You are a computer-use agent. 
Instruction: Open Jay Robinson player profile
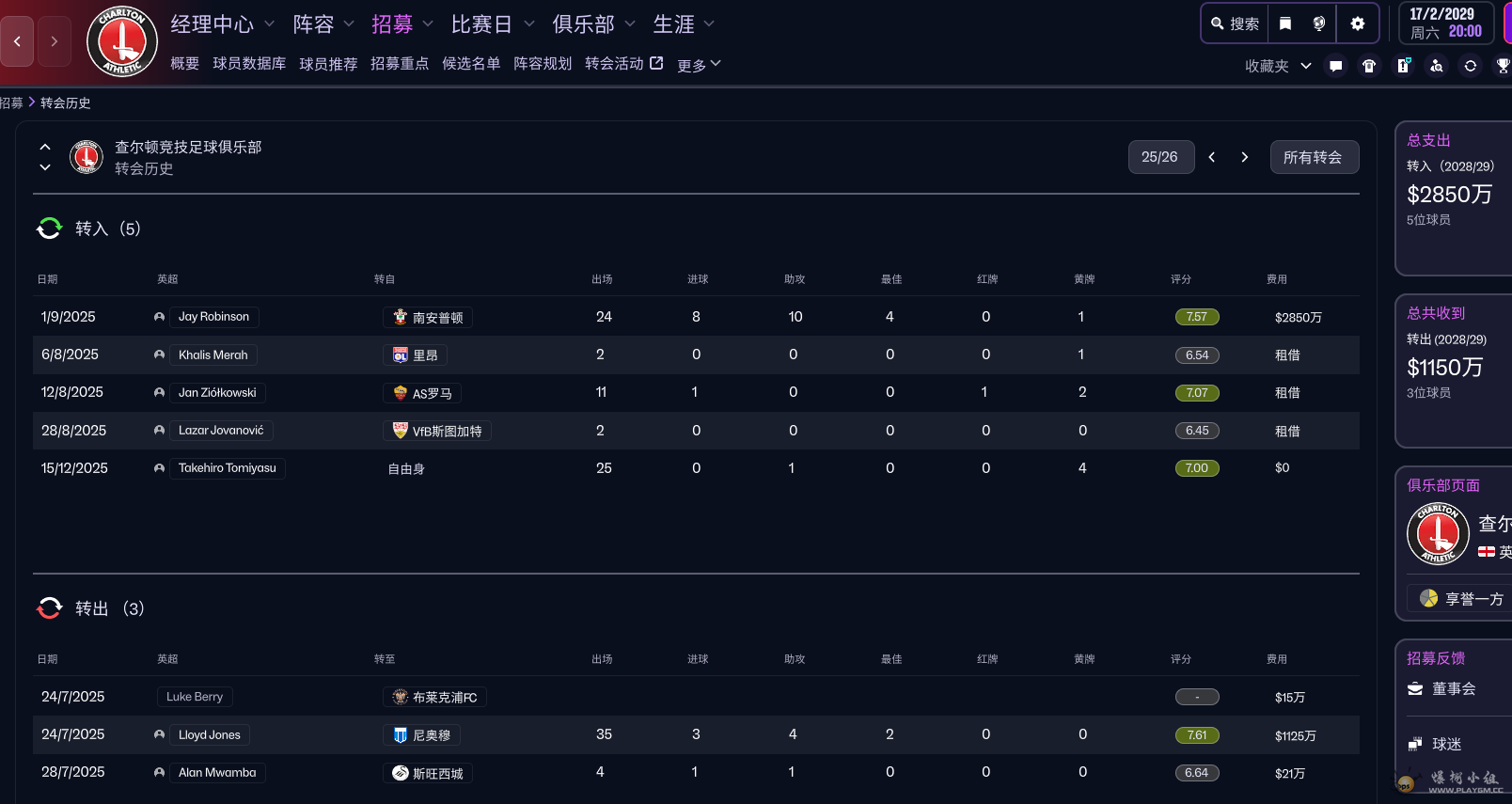click(x=214, y=317)
